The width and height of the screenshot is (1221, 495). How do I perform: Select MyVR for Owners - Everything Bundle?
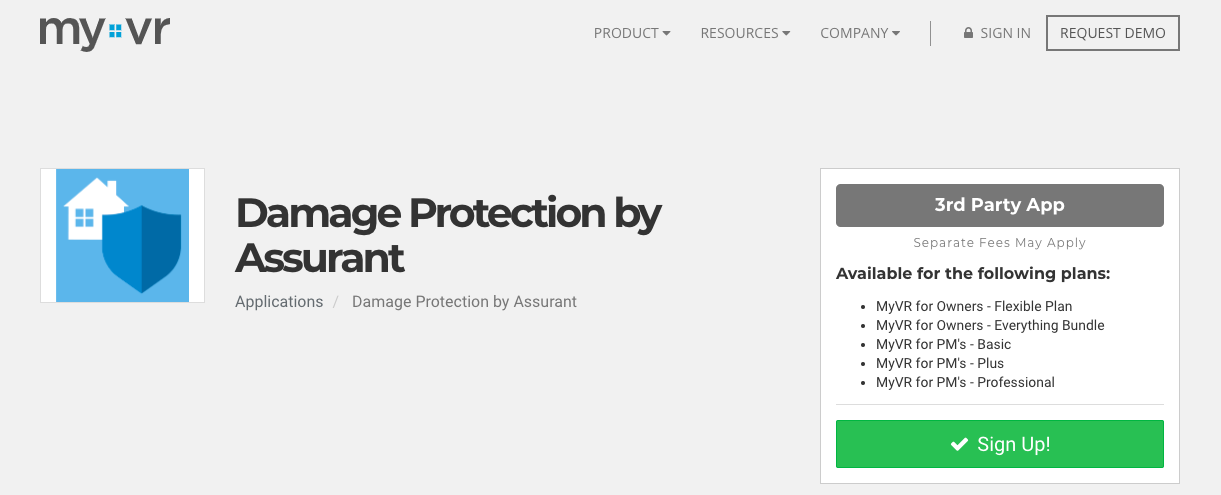(x=990, y=325)
